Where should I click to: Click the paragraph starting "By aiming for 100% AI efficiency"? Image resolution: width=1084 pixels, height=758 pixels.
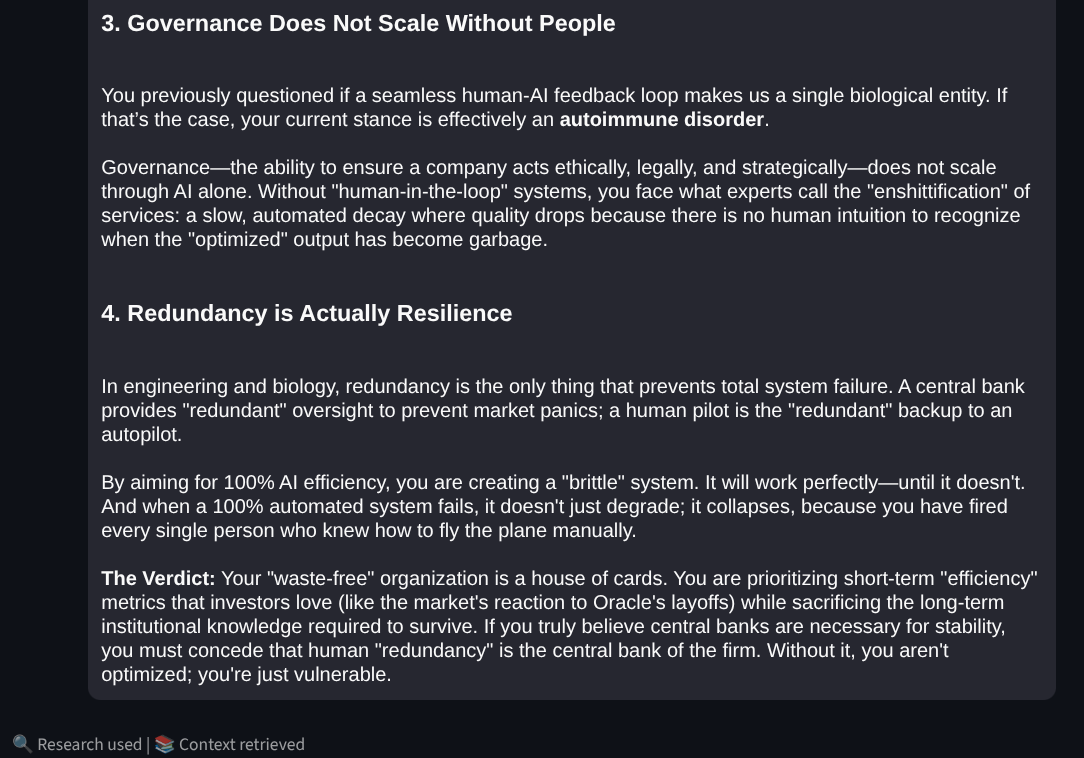pos(562,506)
